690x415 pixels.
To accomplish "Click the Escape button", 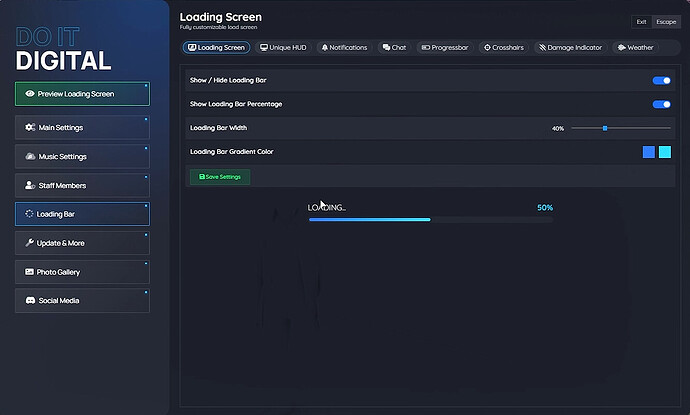I will point(666,22).
